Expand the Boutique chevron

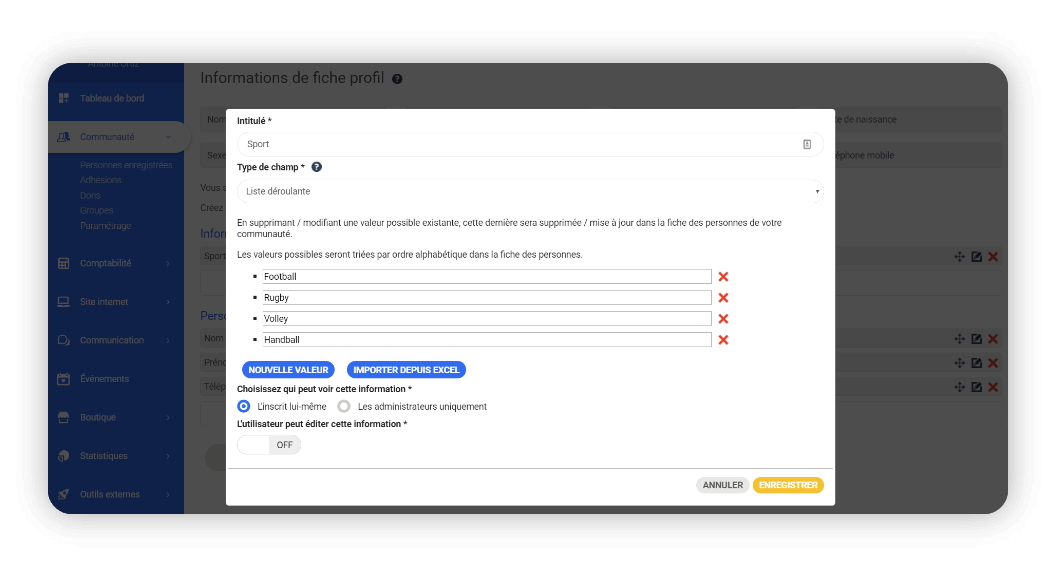coord(168,418)
